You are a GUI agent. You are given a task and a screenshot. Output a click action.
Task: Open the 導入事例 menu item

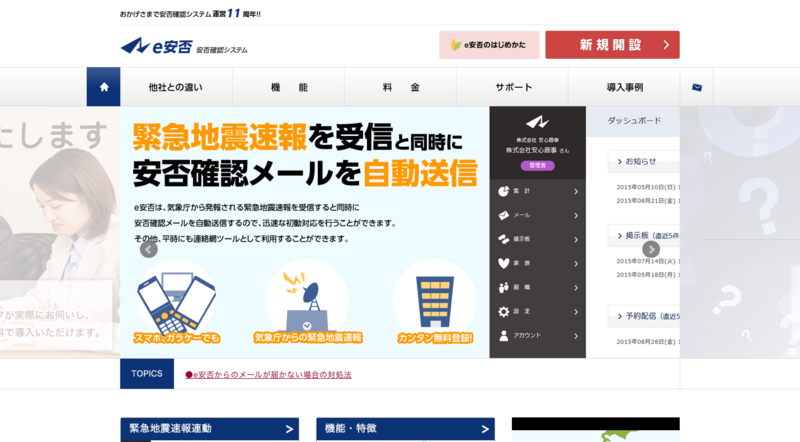pyautogui.click(x=624, y=87)
